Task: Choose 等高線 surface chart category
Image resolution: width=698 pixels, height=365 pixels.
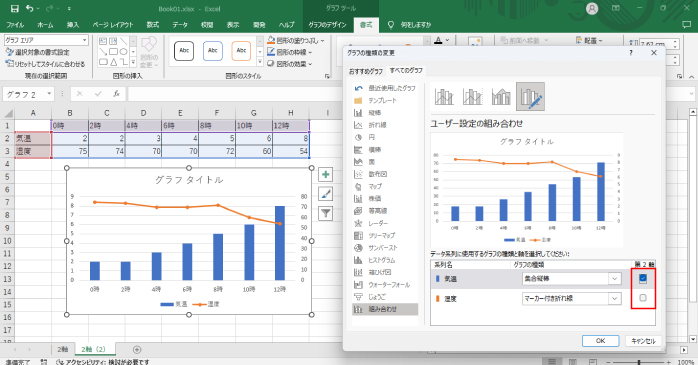Action: 385,211
